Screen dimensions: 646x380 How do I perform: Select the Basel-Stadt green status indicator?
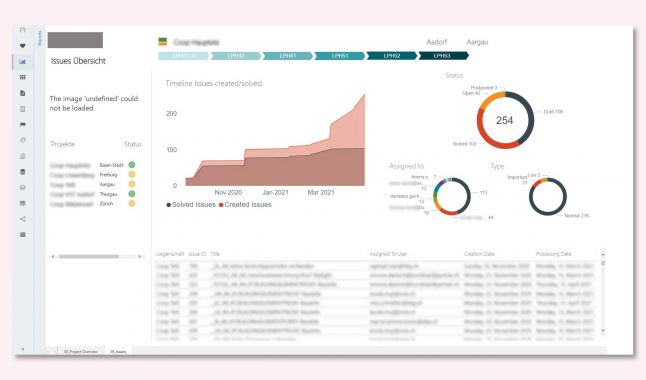(132, 165)
